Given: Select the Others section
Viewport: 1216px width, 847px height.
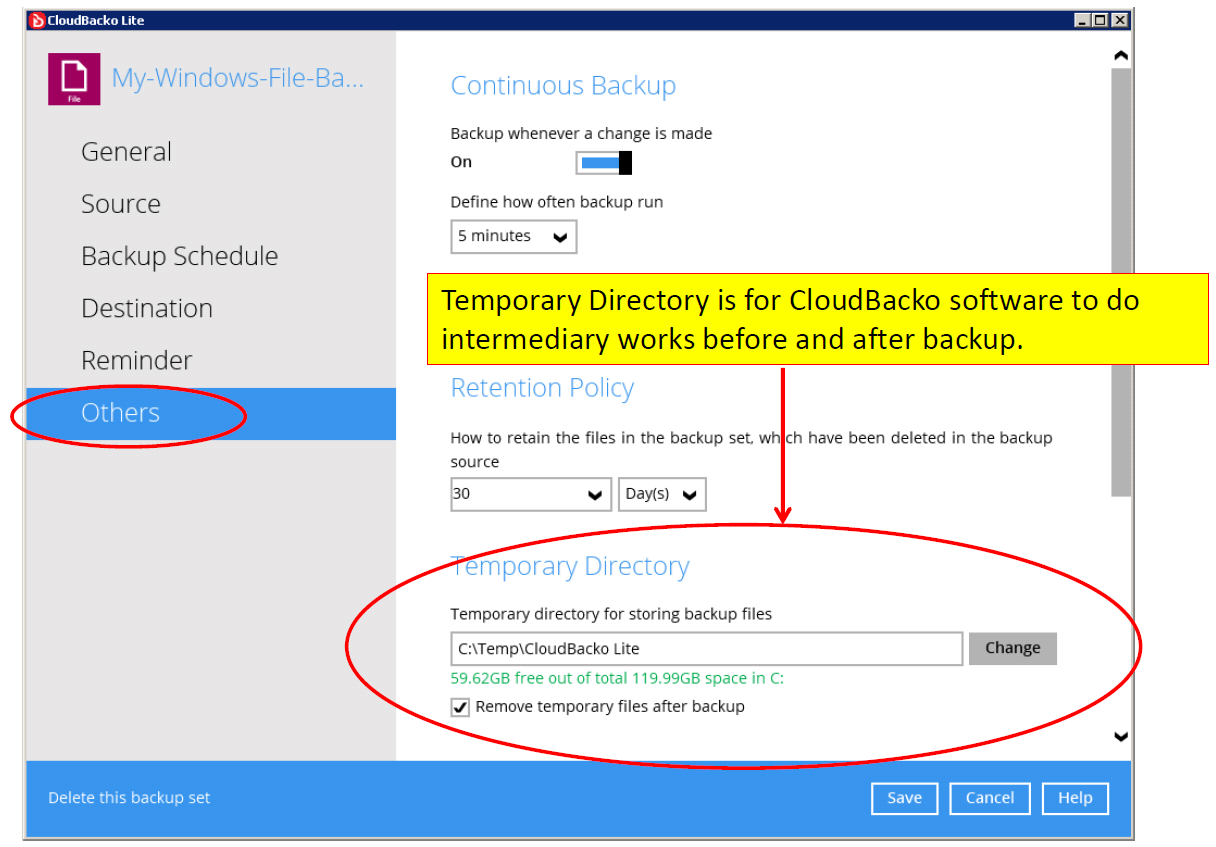Looking at the screenshot, I should tap(211, 413).
